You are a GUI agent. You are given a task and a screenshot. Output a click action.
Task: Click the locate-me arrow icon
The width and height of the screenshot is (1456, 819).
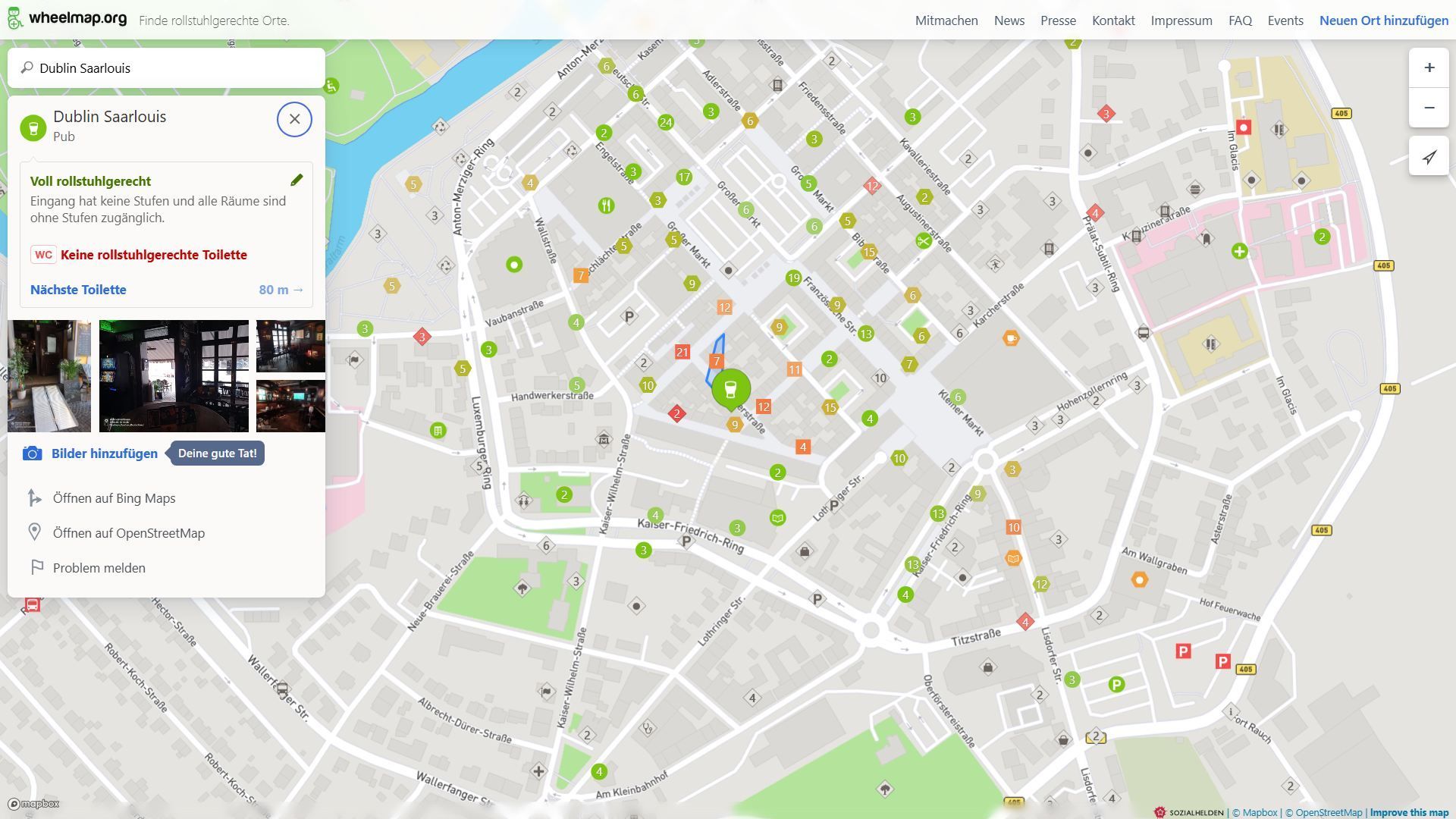pyautogui.click(x=1429, y=157)
